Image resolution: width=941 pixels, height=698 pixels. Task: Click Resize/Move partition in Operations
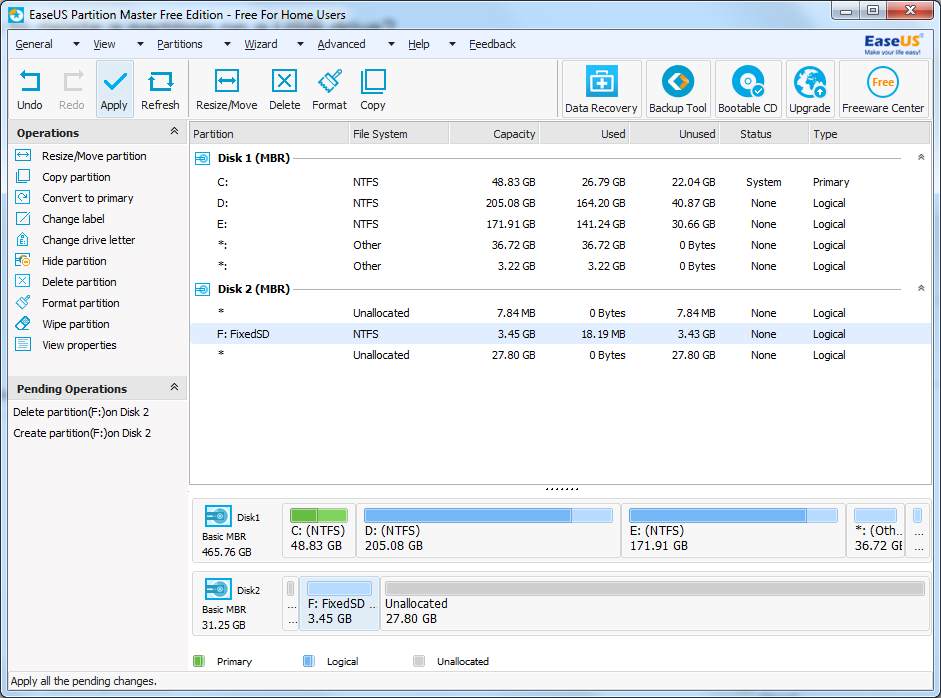pyautogui.click(x=94, y=156)
